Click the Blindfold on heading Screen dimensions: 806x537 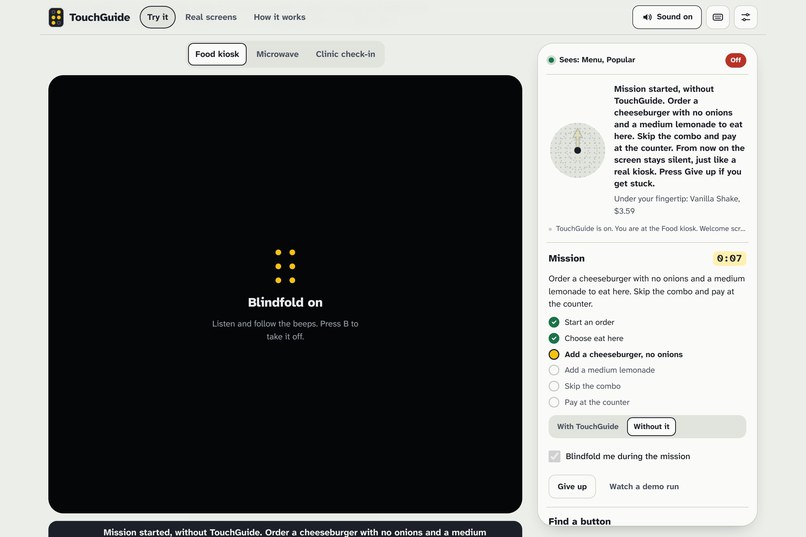285,303
